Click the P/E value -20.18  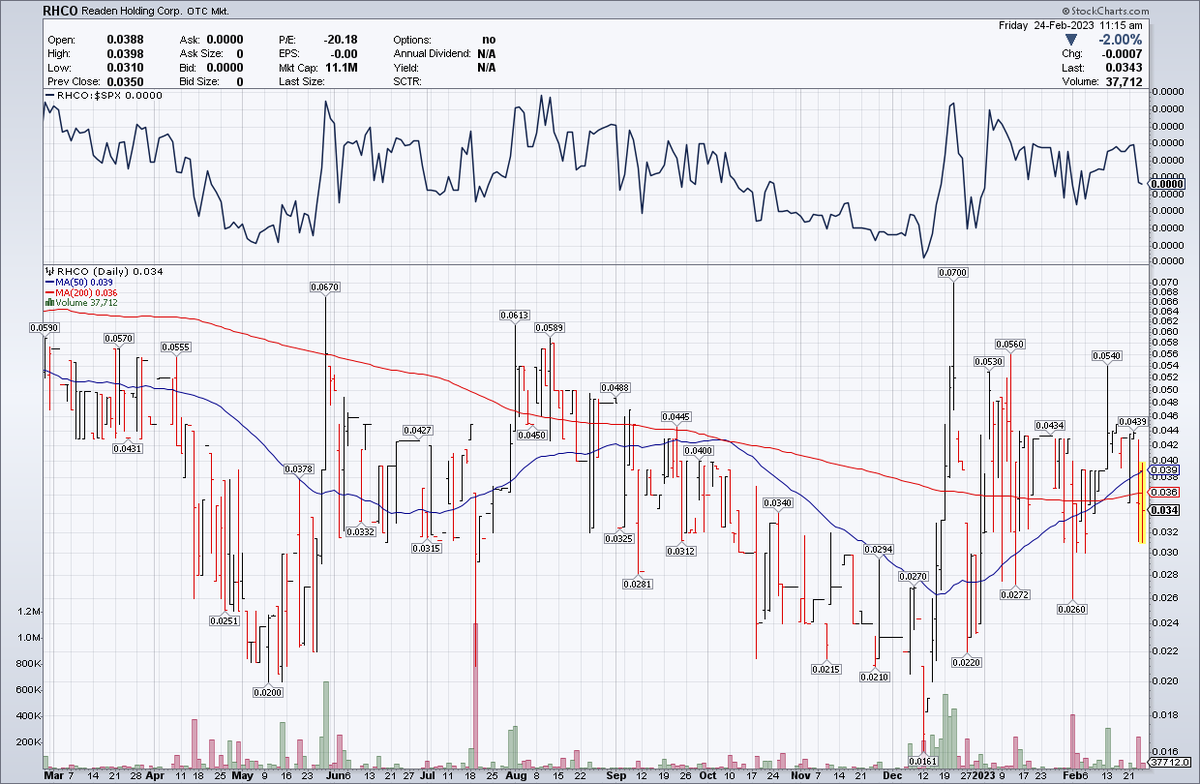341,39
